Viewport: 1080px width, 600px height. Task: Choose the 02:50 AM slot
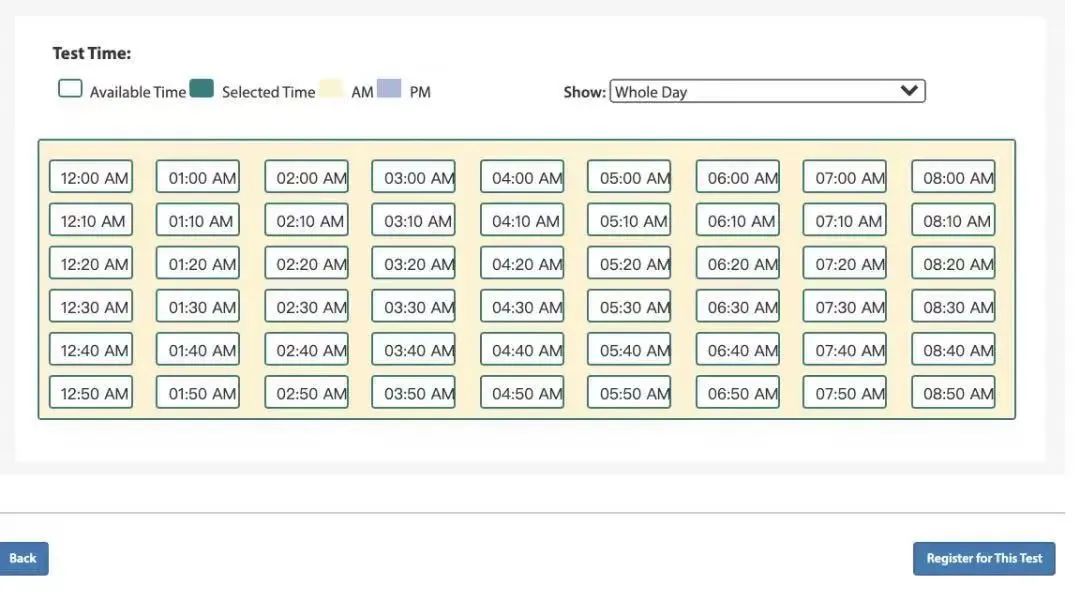click(307, 393)
